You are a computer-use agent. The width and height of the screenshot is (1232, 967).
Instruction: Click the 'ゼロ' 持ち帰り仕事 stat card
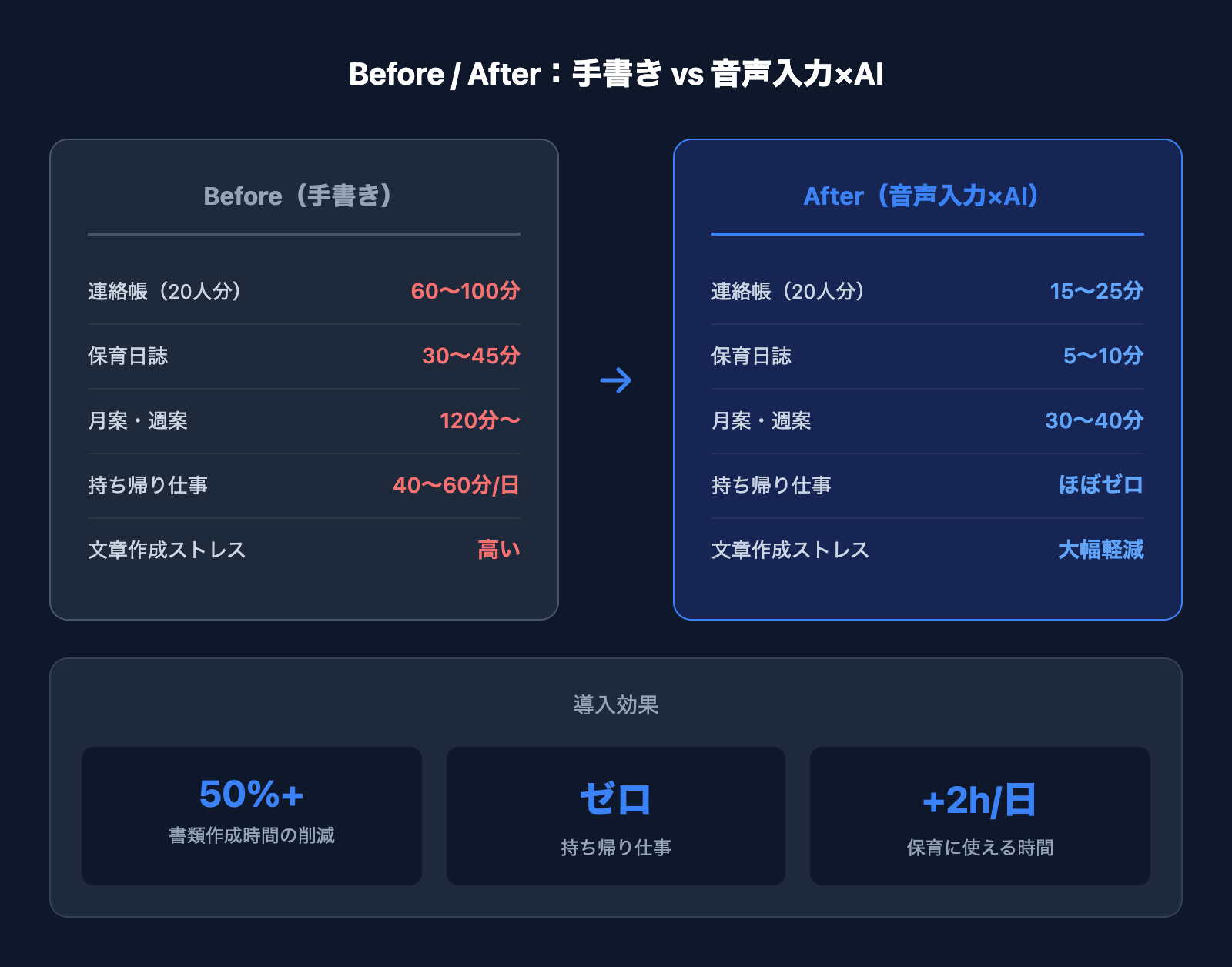616,815
